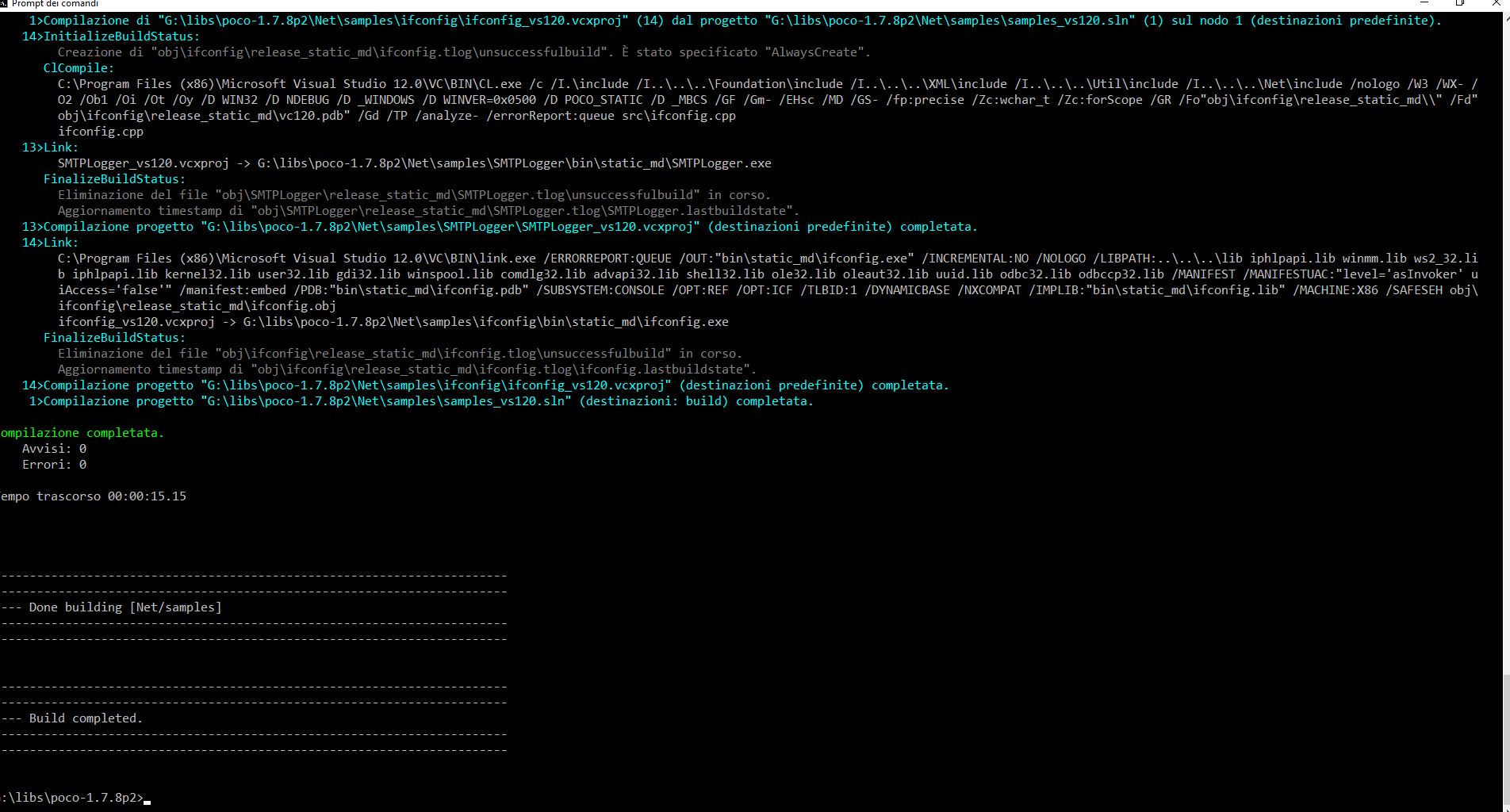1510x812 pixels.
Task: Click the "13>Compilazione progetto" SMTPLogger completata line
Action: (500, 227)
